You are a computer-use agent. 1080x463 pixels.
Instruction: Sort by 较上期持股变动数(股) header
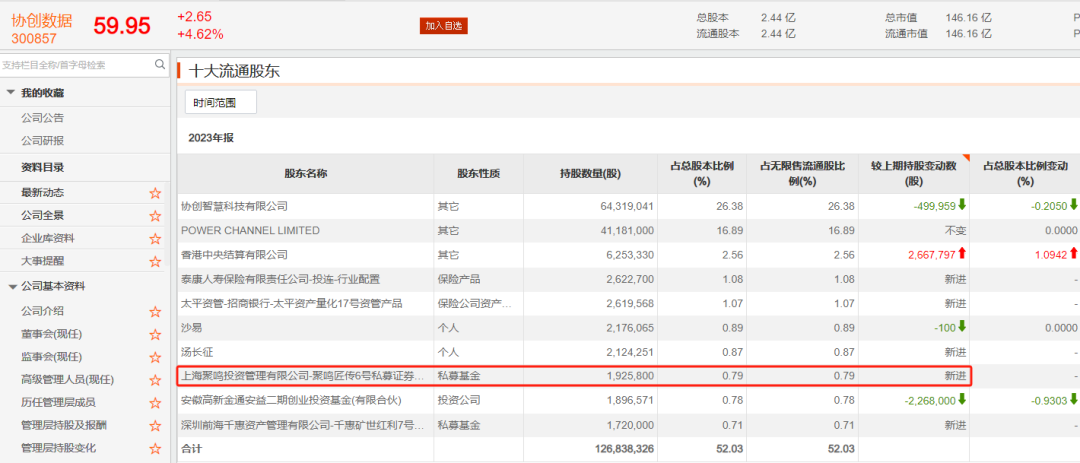point(914,174)
